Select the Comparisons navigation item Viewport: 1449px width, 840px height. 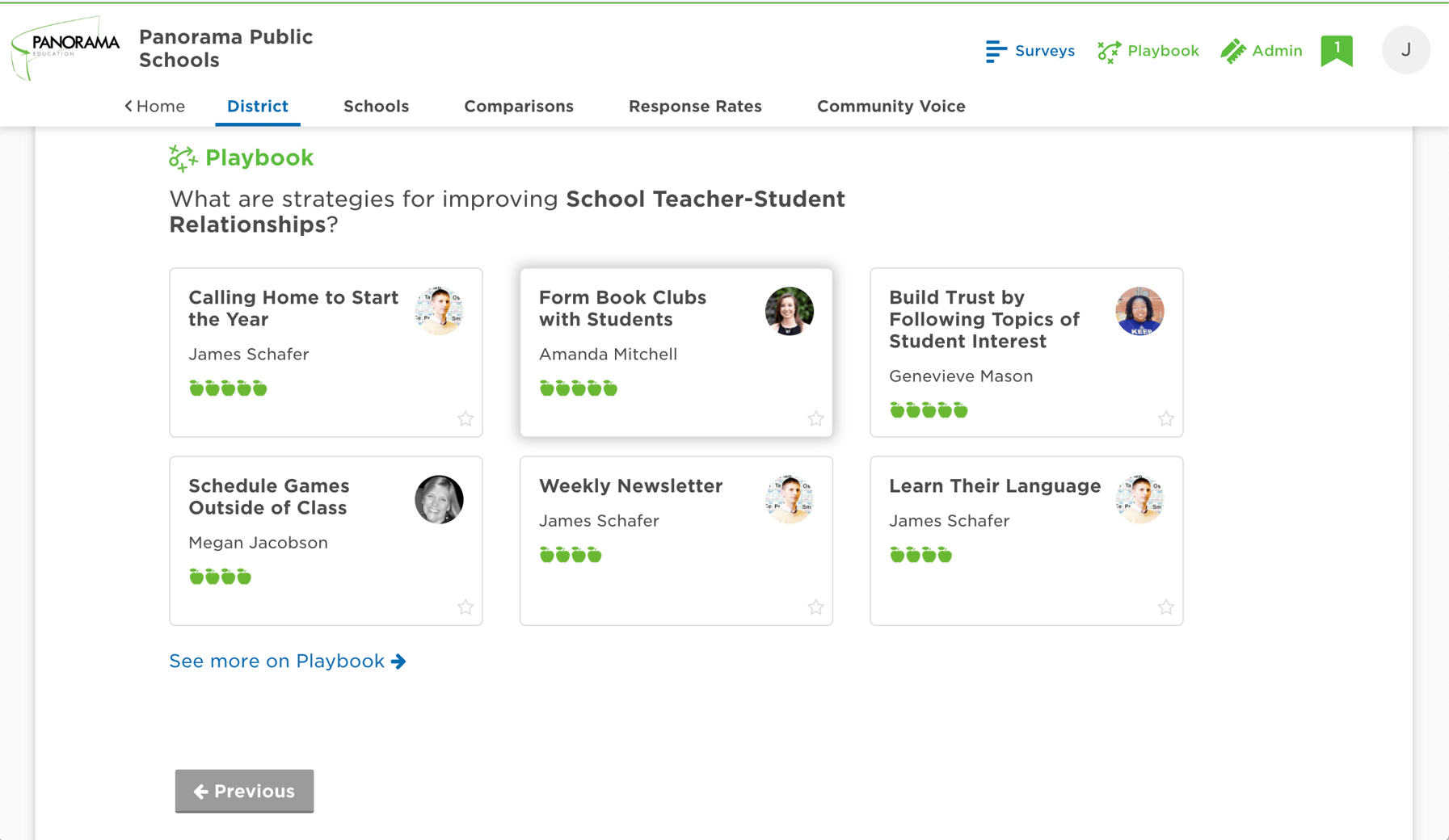tap(519, 106)
